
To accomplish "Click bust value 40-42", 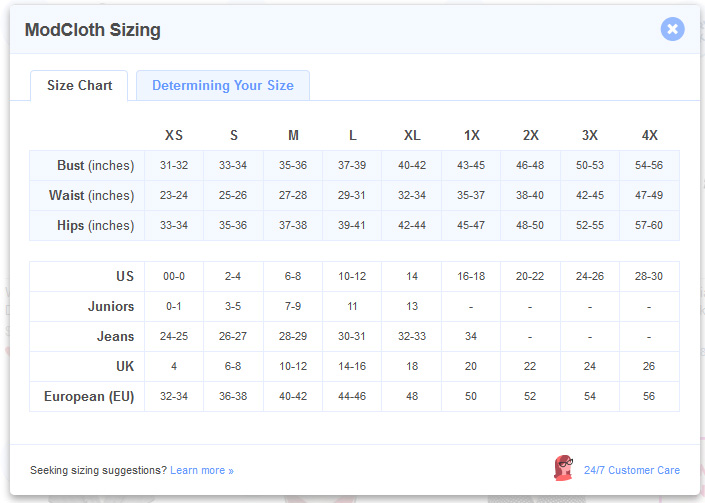I will (412, 165).
